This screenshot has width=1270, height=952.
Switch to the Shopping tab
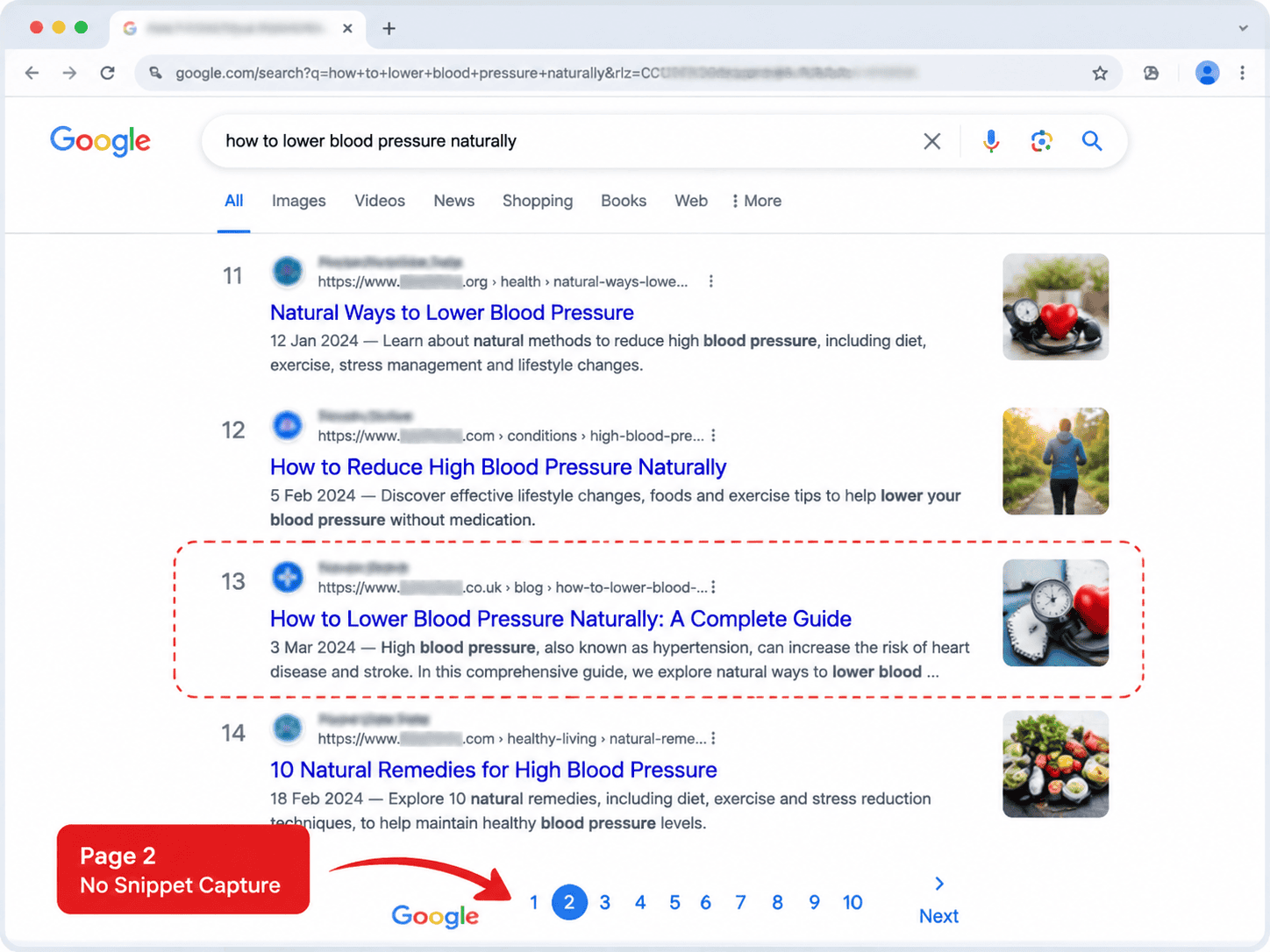pyautogui.click(x=538, y=201)
